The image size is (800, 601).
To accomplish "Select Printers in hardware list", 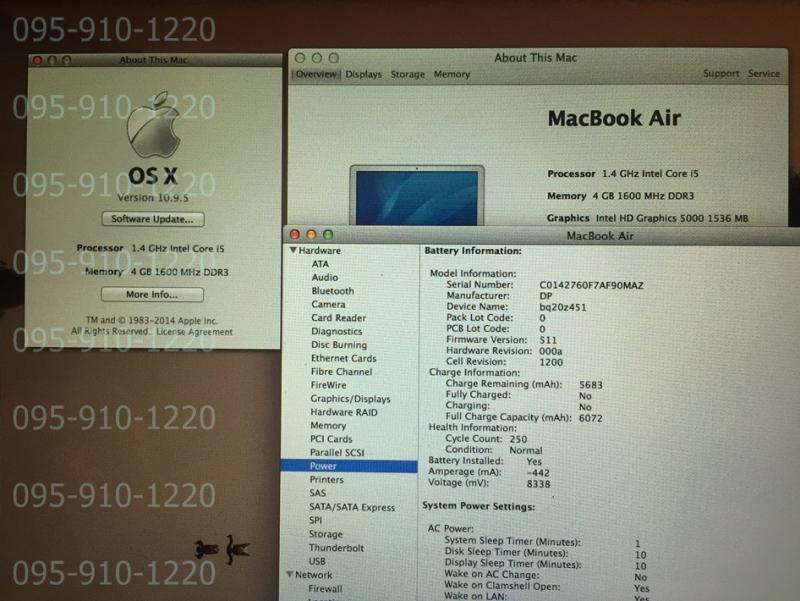I will click(x=327, y=480).
